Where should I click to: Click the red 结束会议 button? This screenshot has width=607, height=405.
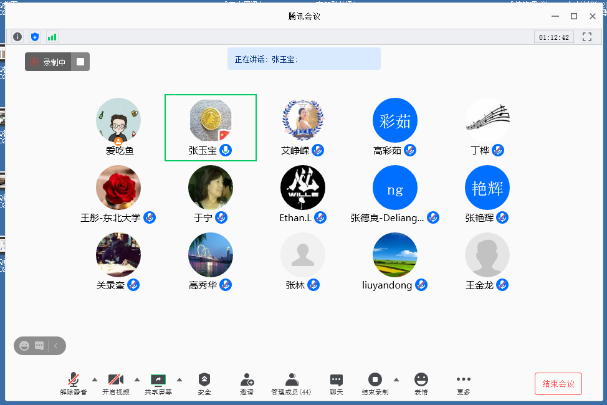(558, 384)
